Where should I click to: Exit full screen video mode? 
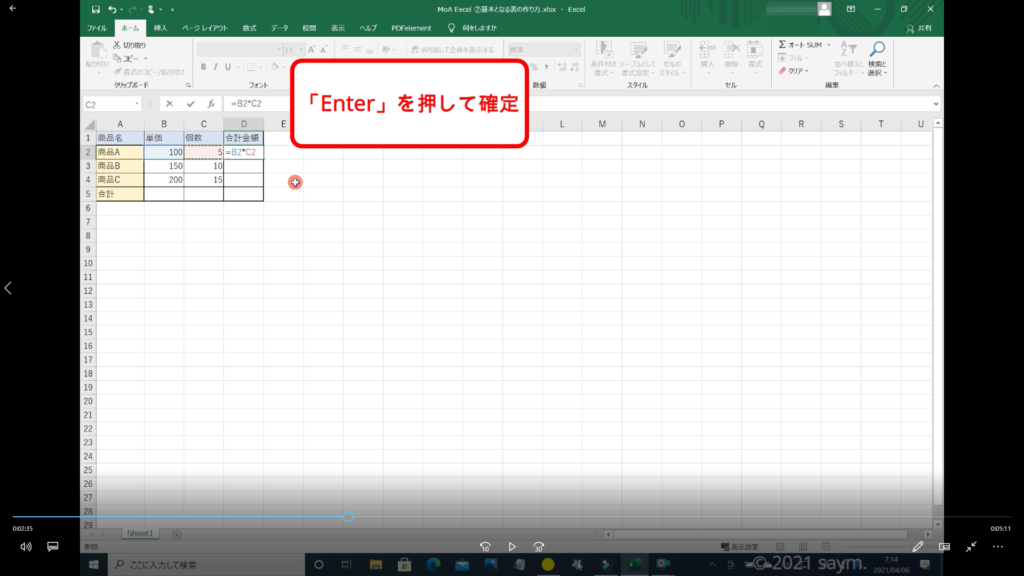pos(970,547)
